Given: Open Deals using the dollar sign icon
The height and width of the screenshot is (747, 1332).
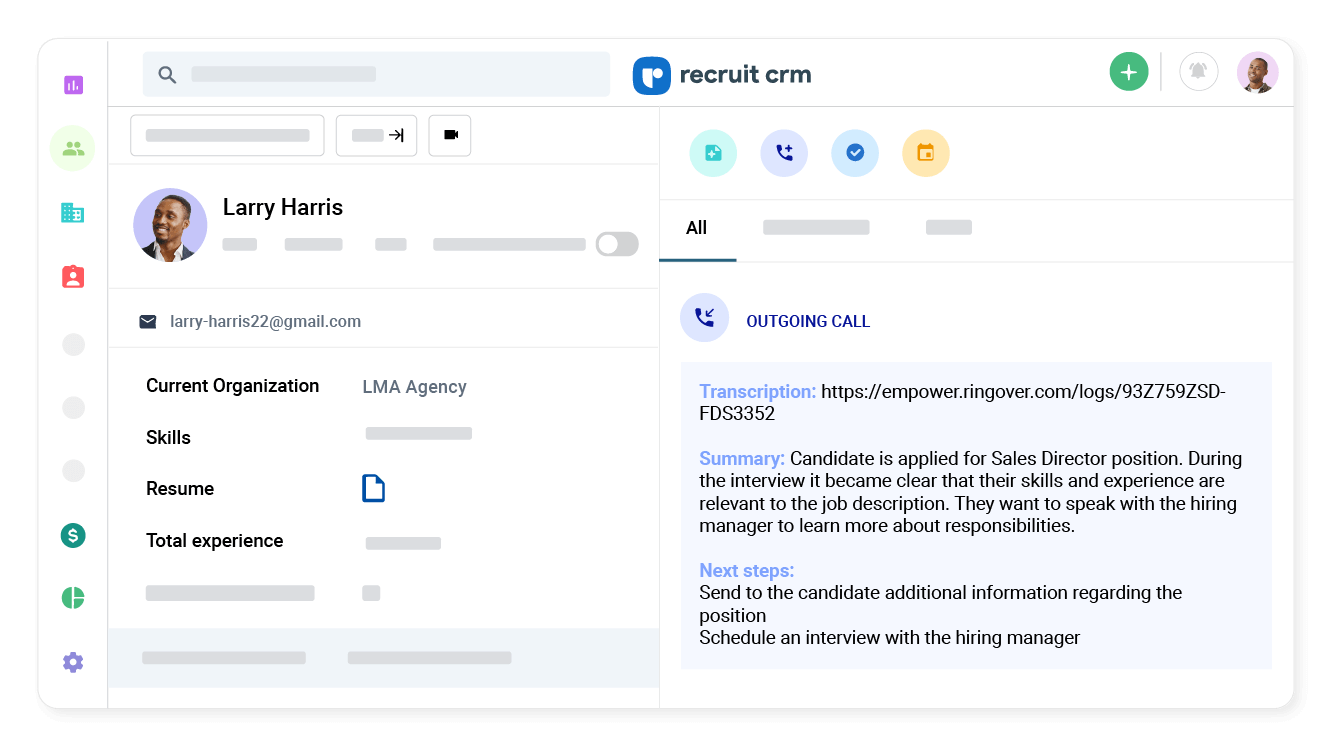Looking at the screenshot, I should pyautogui.click(x=72, y=536).
